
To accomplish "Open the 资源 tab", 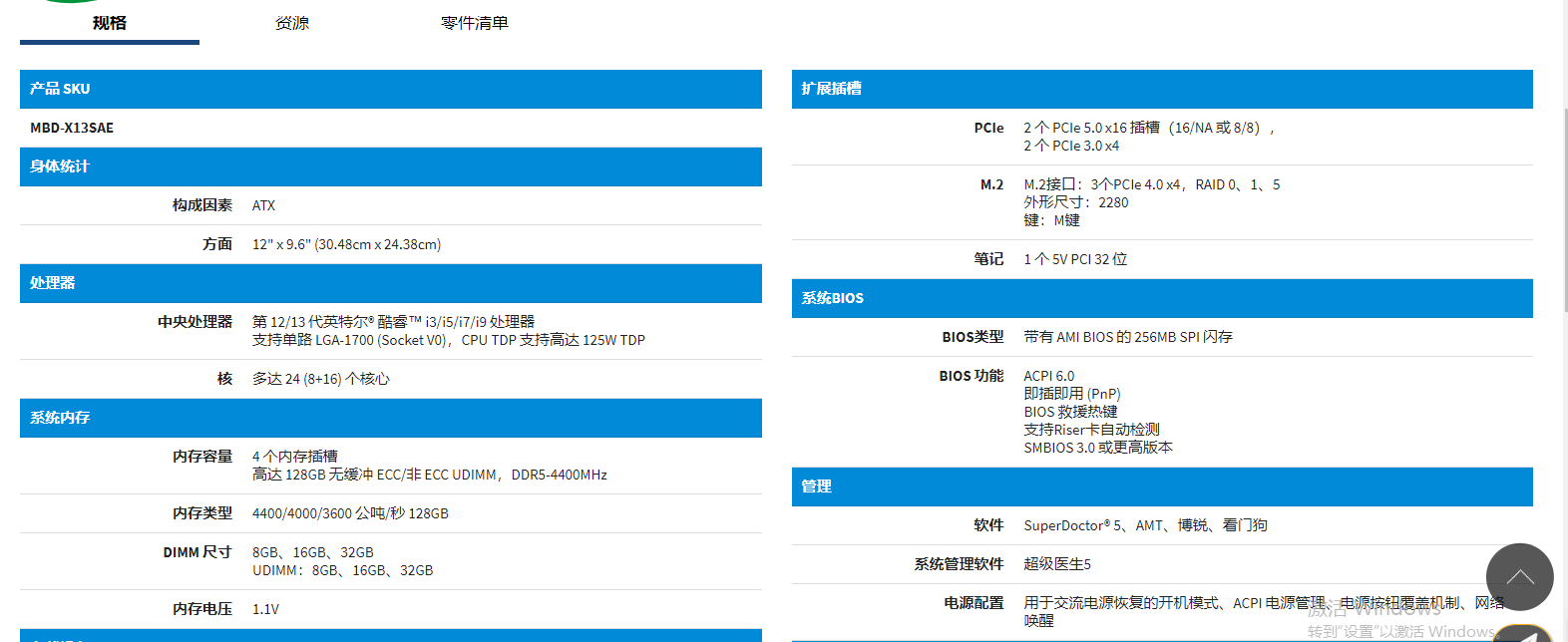I will coord(292,23).
